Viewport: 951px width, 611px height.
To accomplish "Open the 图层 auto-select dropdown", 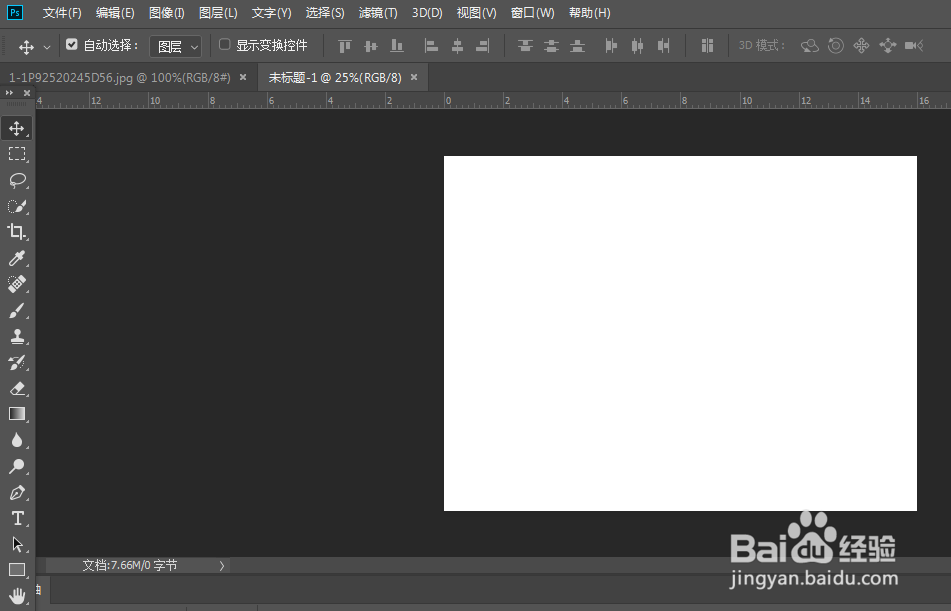I will pyautogui.click(x=175, y=46).
